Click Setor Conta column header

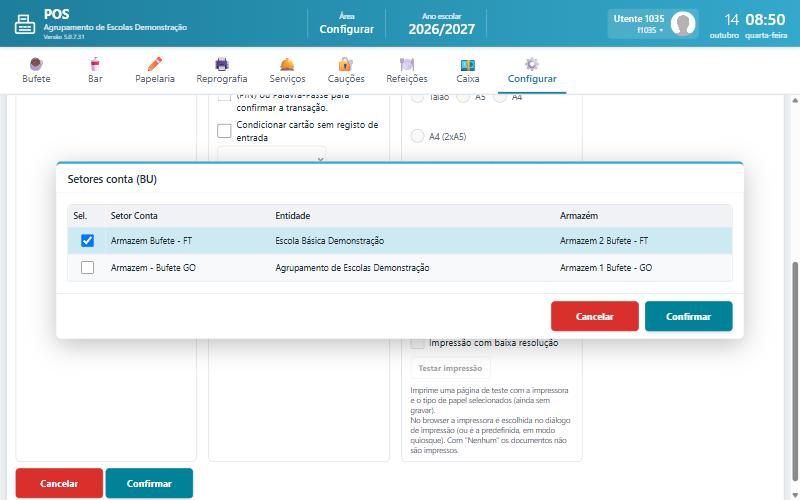(x=134, y=216)
